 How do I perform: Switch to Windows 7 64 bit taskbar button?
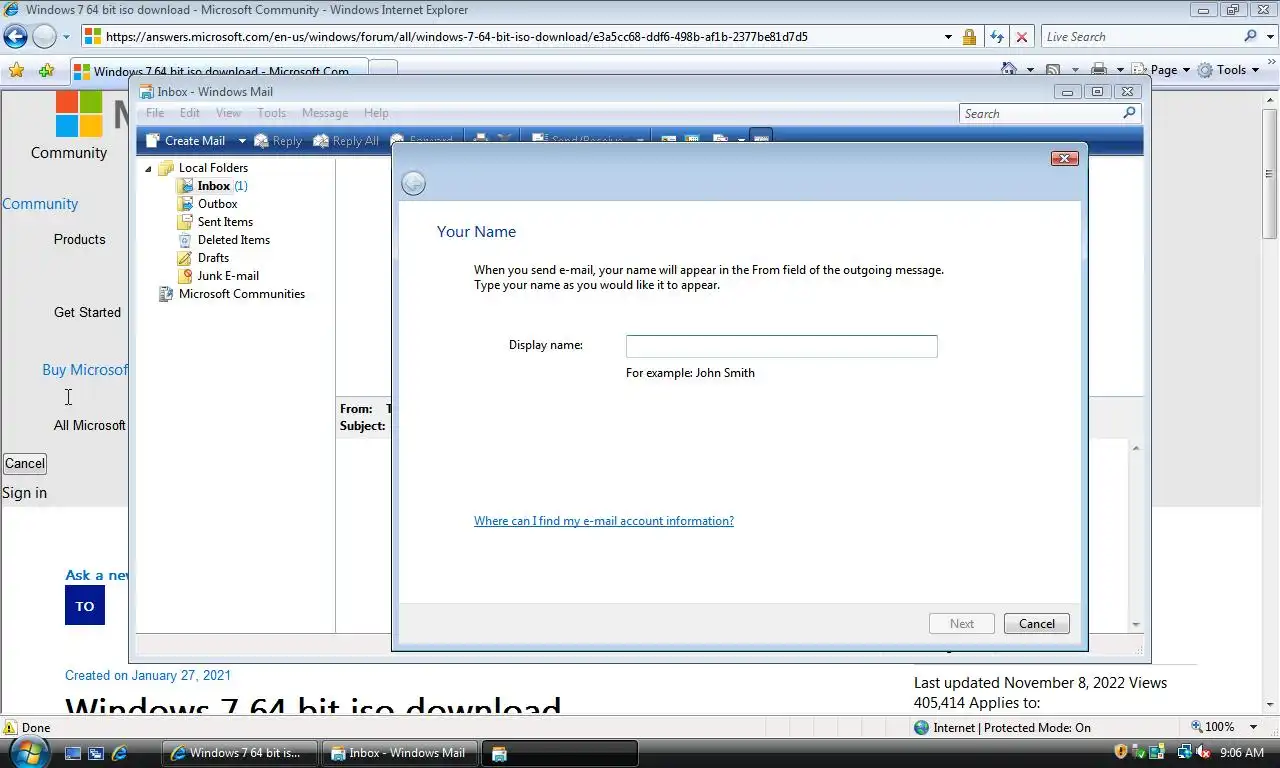pos(239,753)
